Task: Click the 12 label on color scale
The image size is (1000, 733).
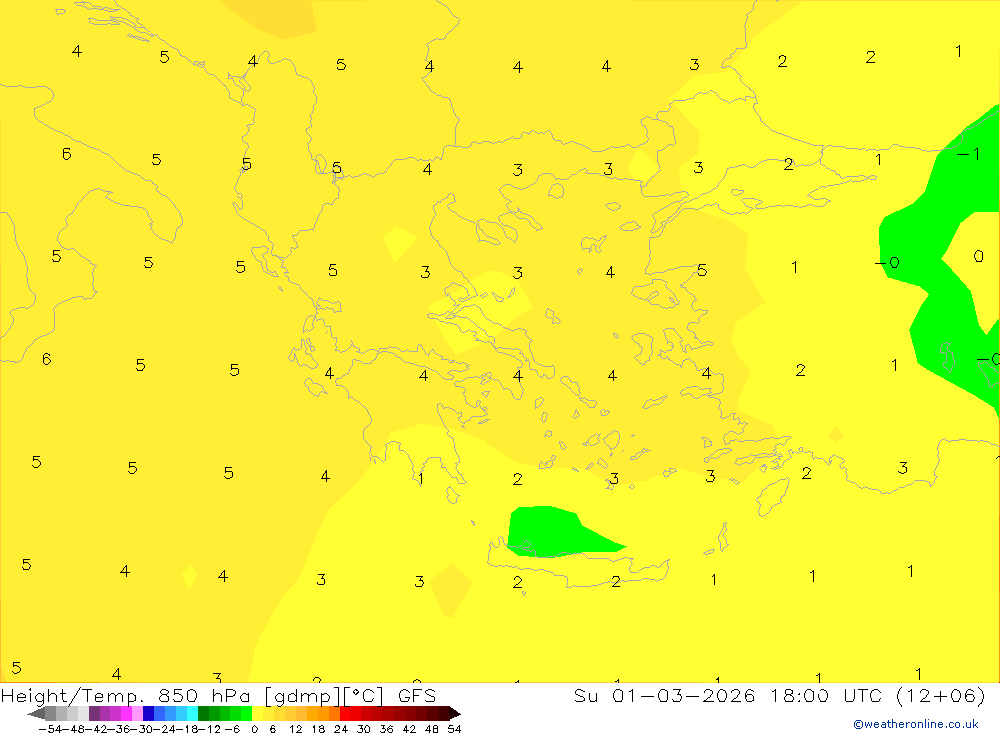Action: click(295, 729)
